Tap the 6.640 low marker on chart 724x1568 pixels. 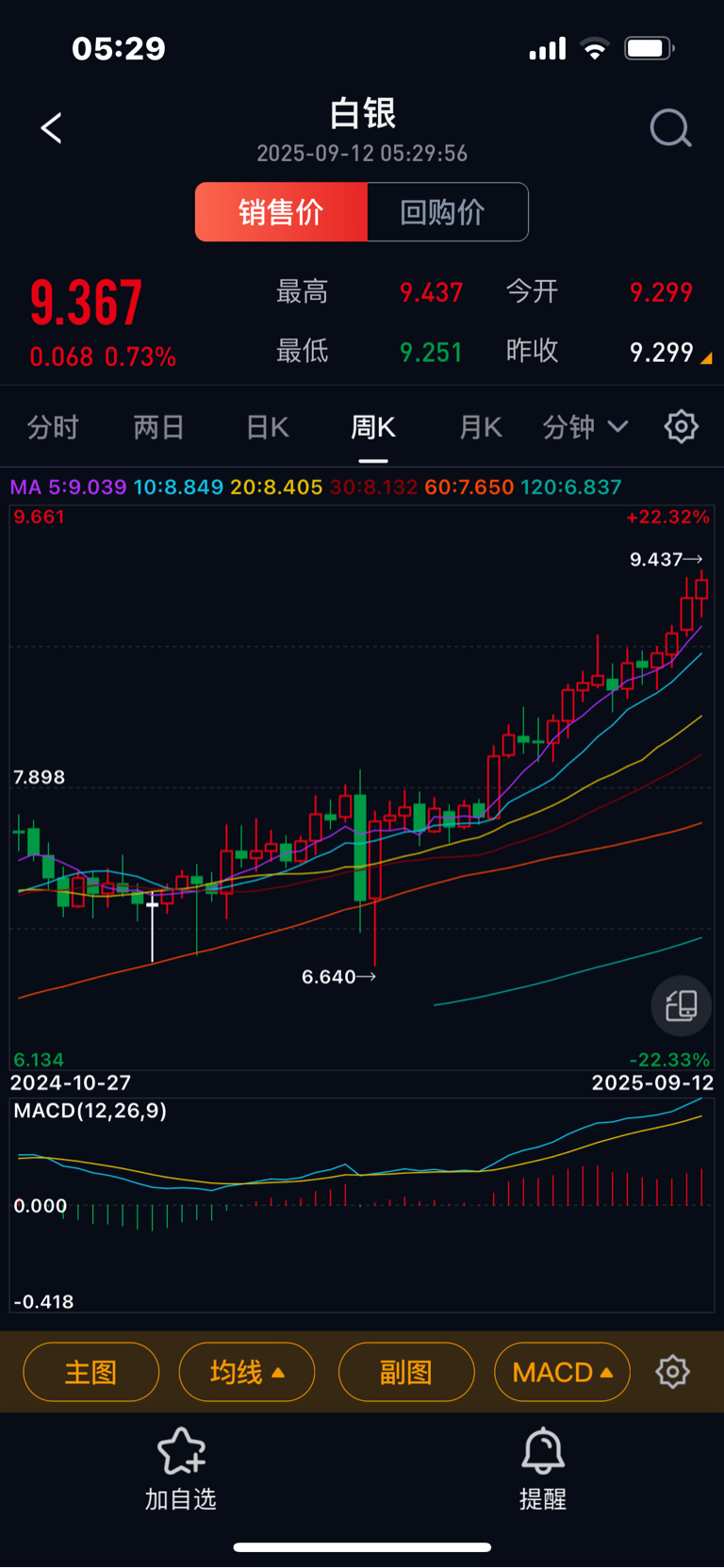click(x=338, y=977)
